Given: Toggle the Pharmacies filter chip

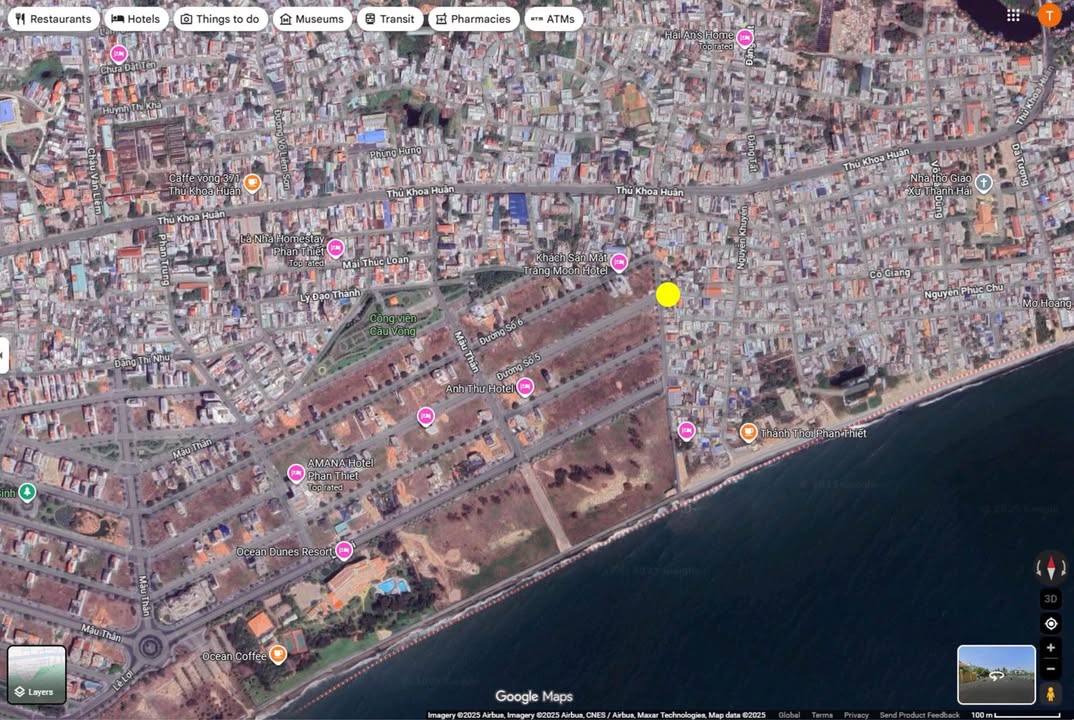Looking at the screenshot, I should pyautogui.click(x=473, y=18).
